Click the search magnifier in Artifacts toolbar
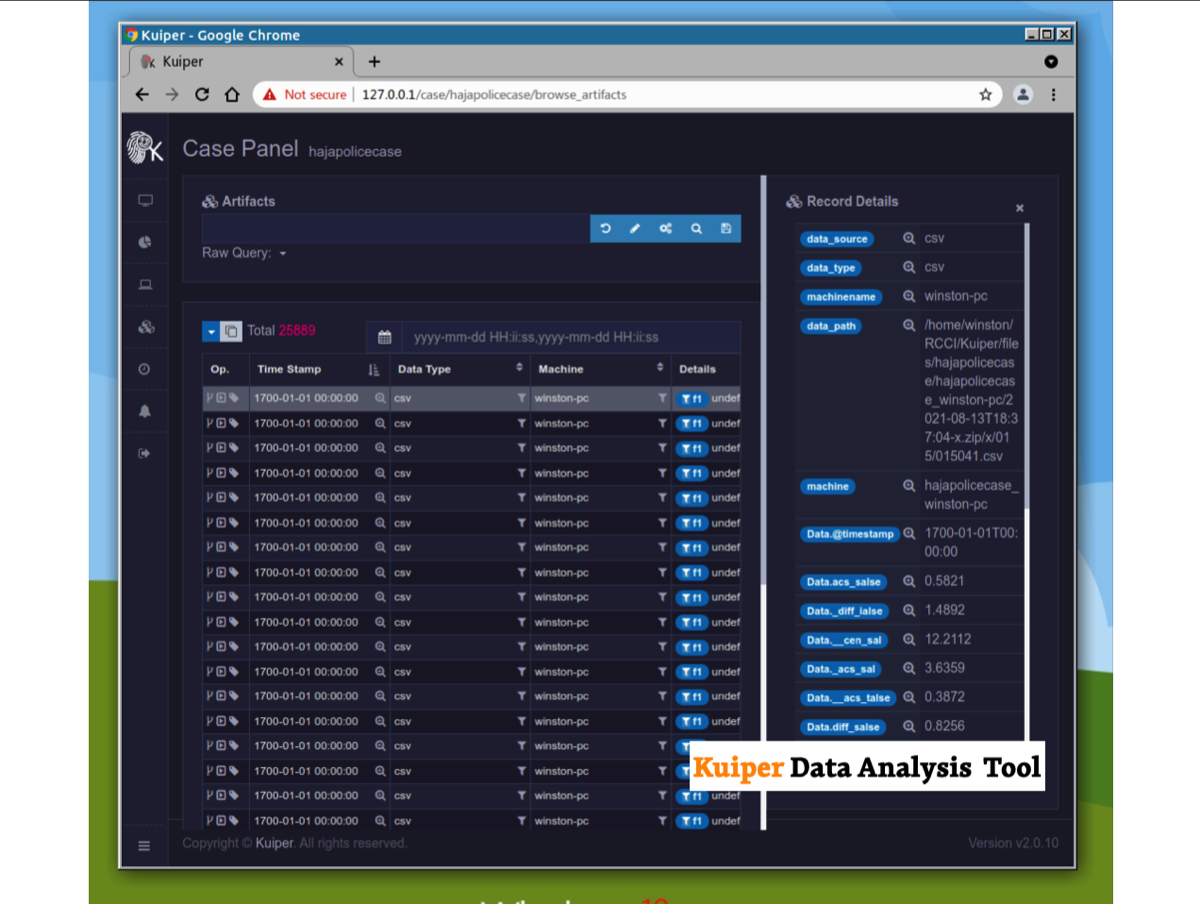The width and height of the screenshot is (1200, 904). click(x=696, y=229)
